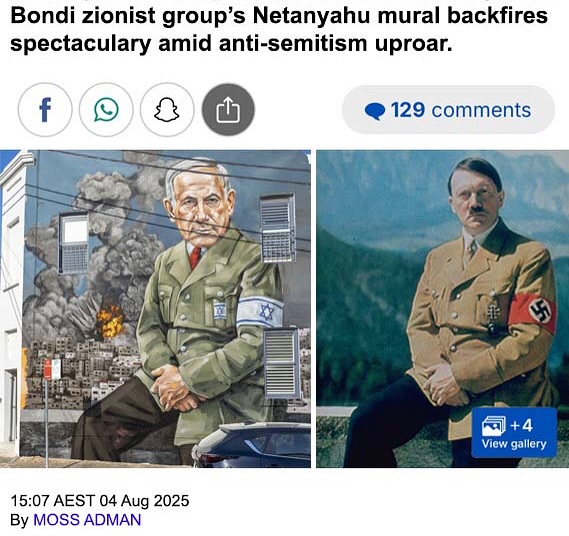
Task: Open the left mural photo
Action: pyautogui.click(x=155, y=308)
